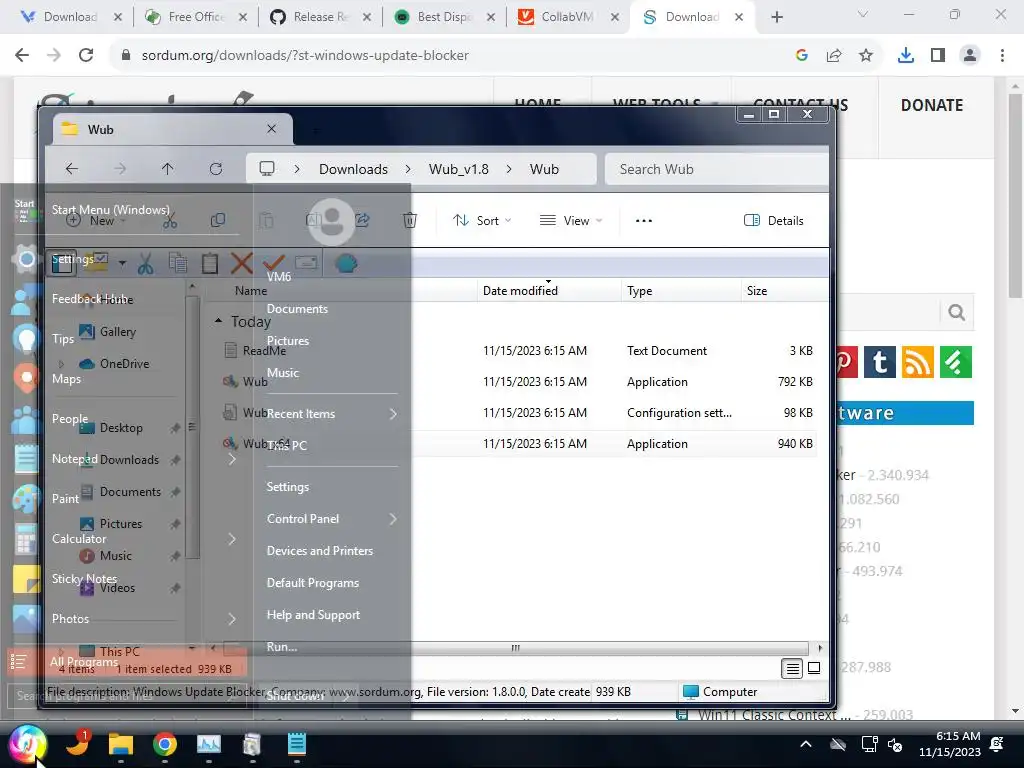Image resolution: width=1024 pixels, height=768 pixels.
Task: Bookmark this page with the star icon
Action: [866, 56]
